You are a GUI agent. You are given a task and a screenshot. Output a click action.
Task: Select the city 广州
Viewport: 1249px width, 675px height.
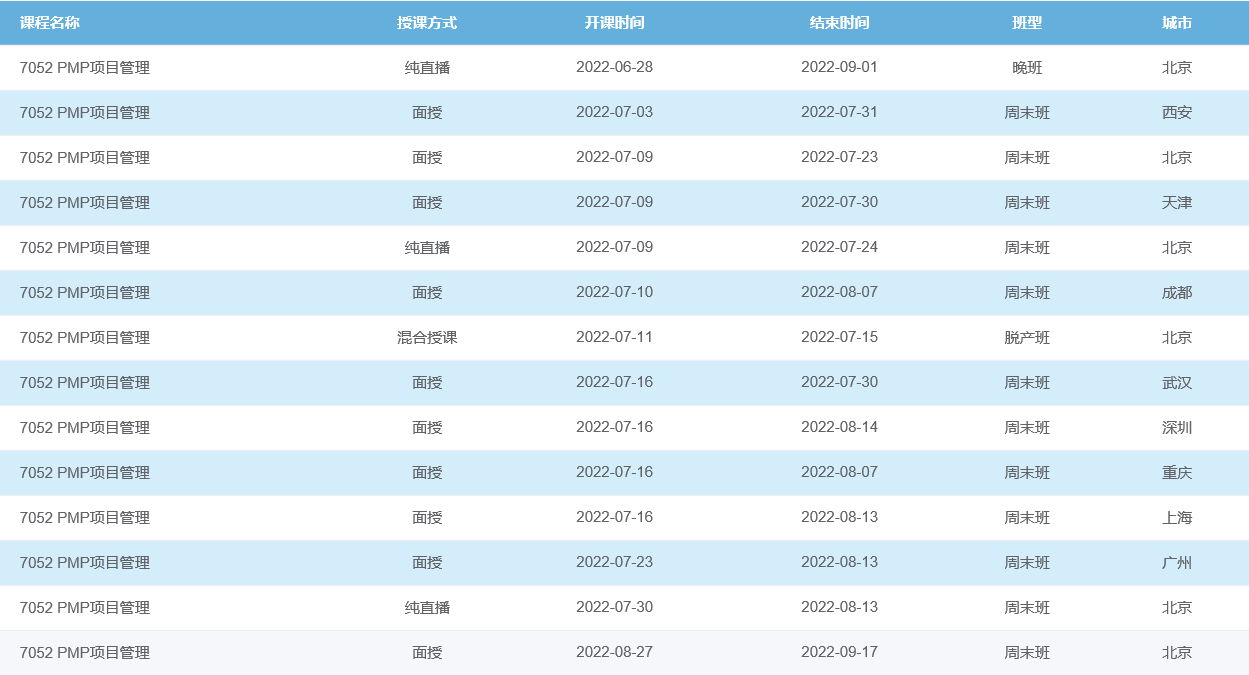[1177, 563]
